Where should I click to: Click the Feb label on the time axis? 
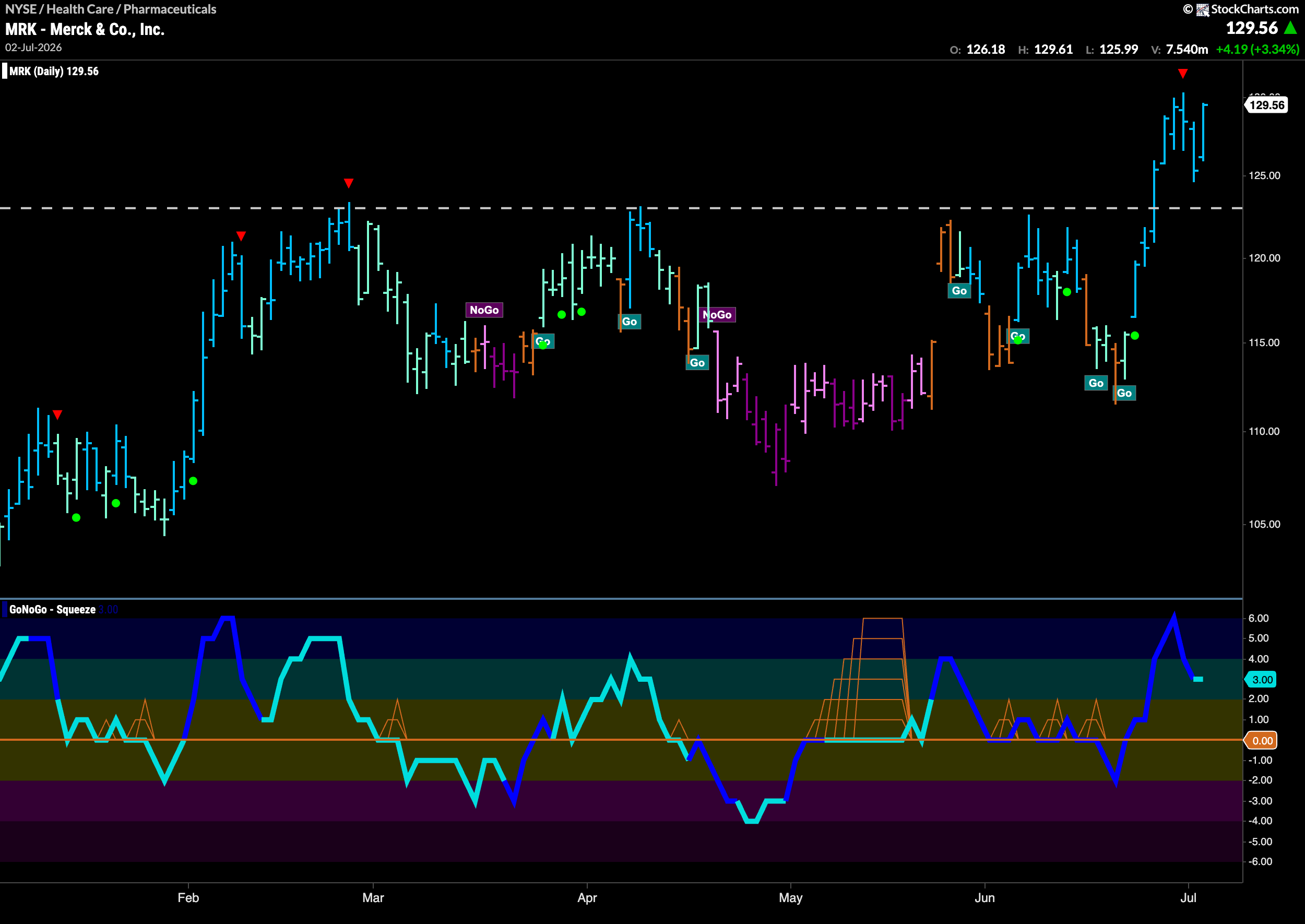188,898
